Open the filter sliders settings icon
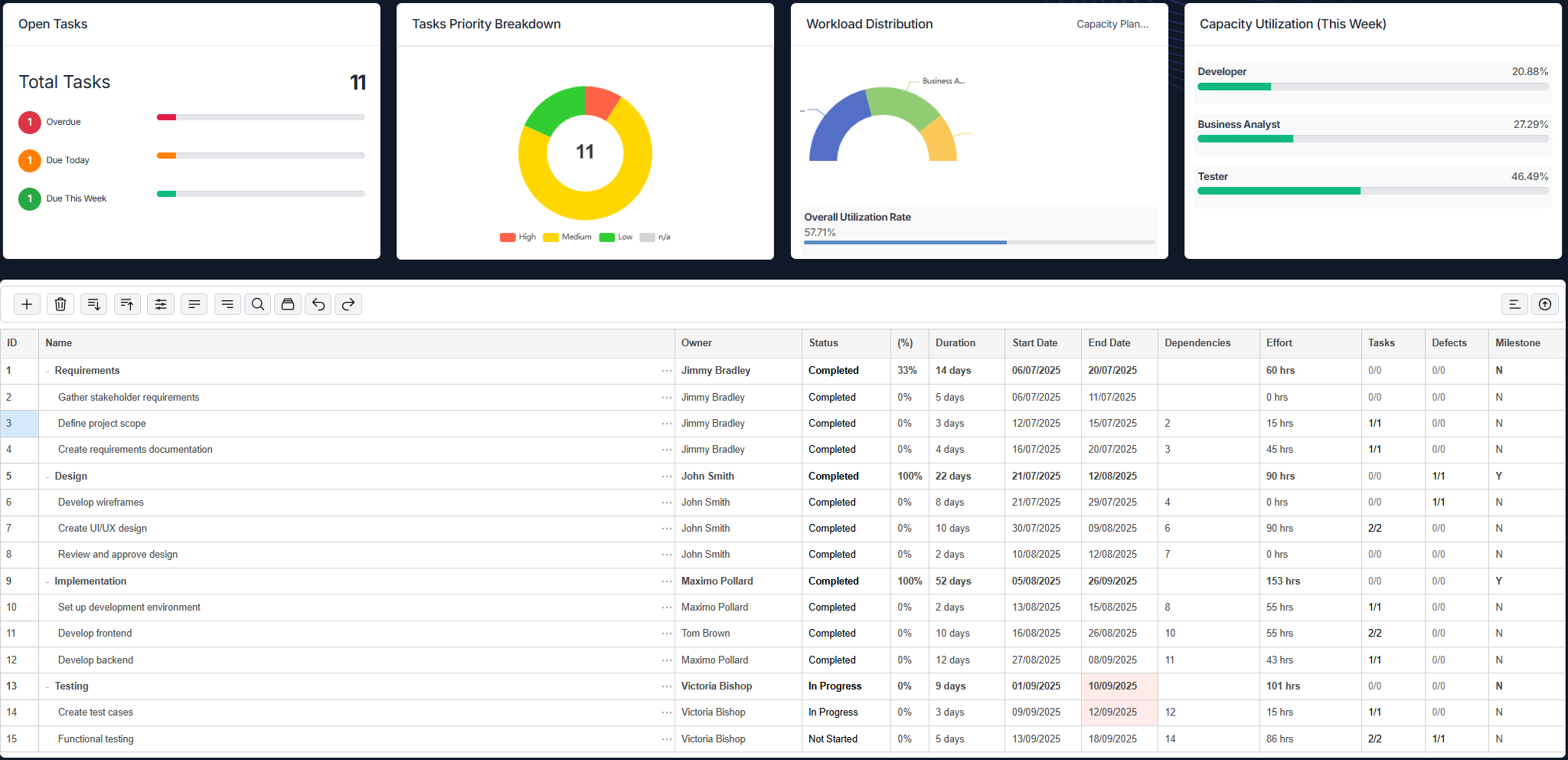The width and height of the screenshot is (1568, 760). (161, 304)
